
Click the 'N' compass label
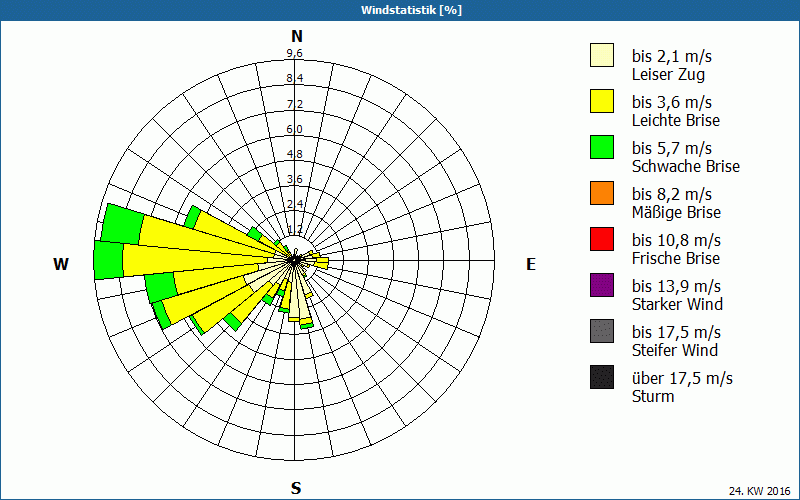(x=297, y=36)
